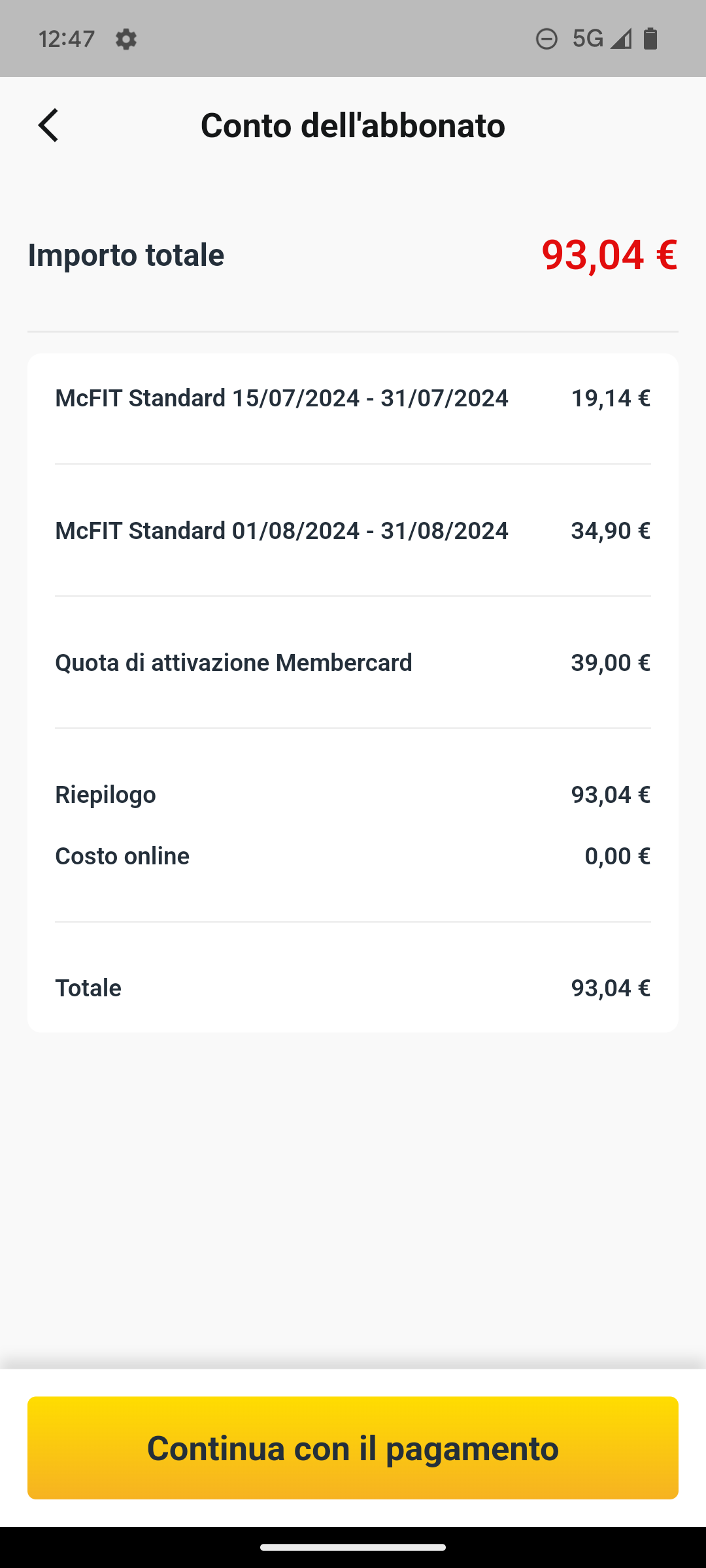
Task: Select the Importo totale label
Action: pyautogui.click(x=126, y=255)
